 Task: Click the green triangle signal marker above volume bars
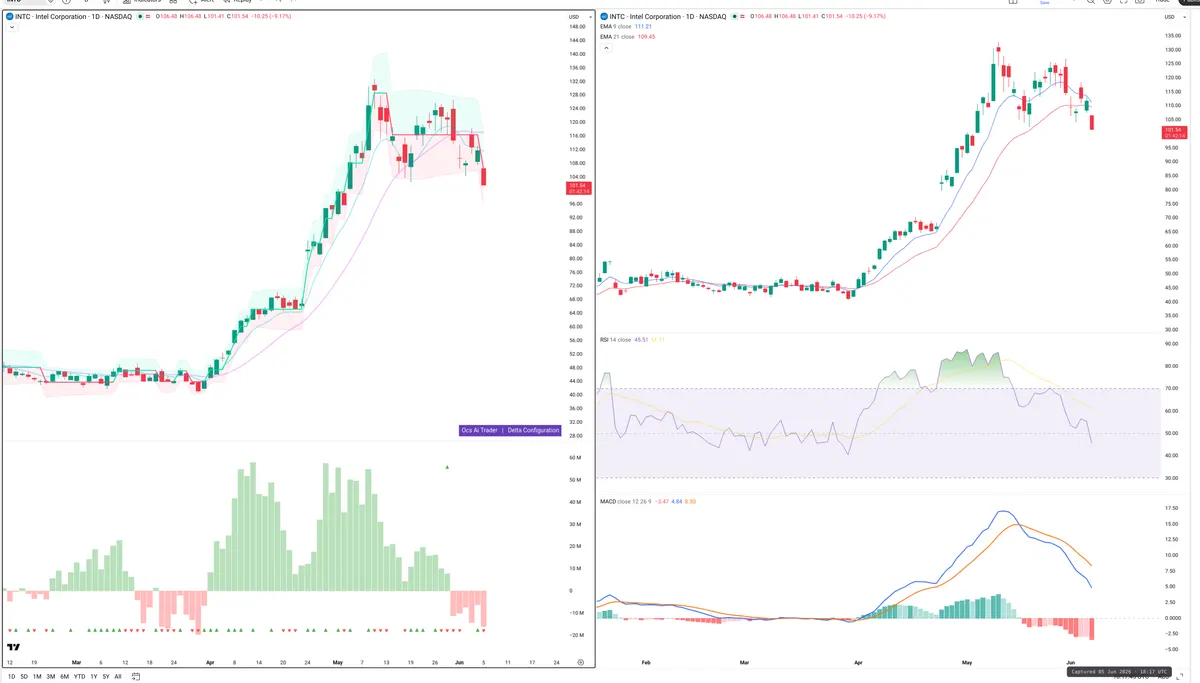[x=447, y=467]
